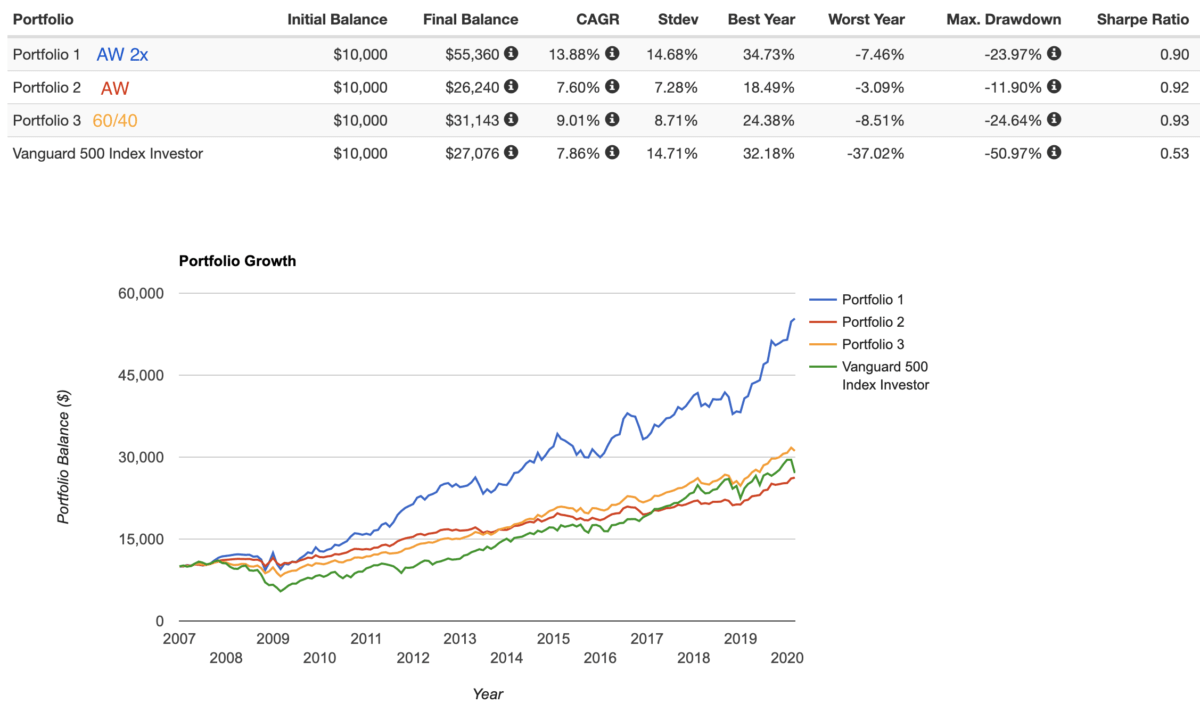Click the Sharpe Ratio column header
This screenshot has height=712, width=1200.
(1142, 19)
